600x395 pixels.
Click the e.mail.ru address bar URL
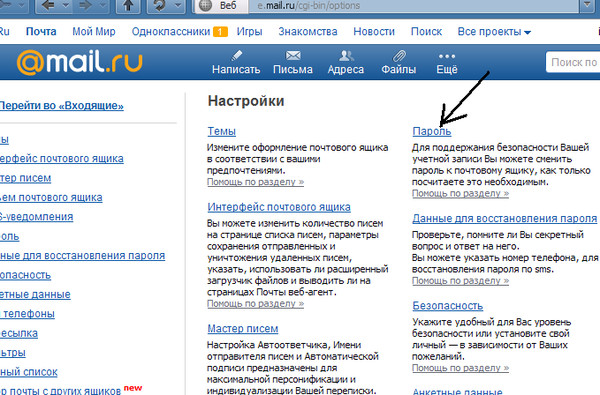tap(308, 6)
